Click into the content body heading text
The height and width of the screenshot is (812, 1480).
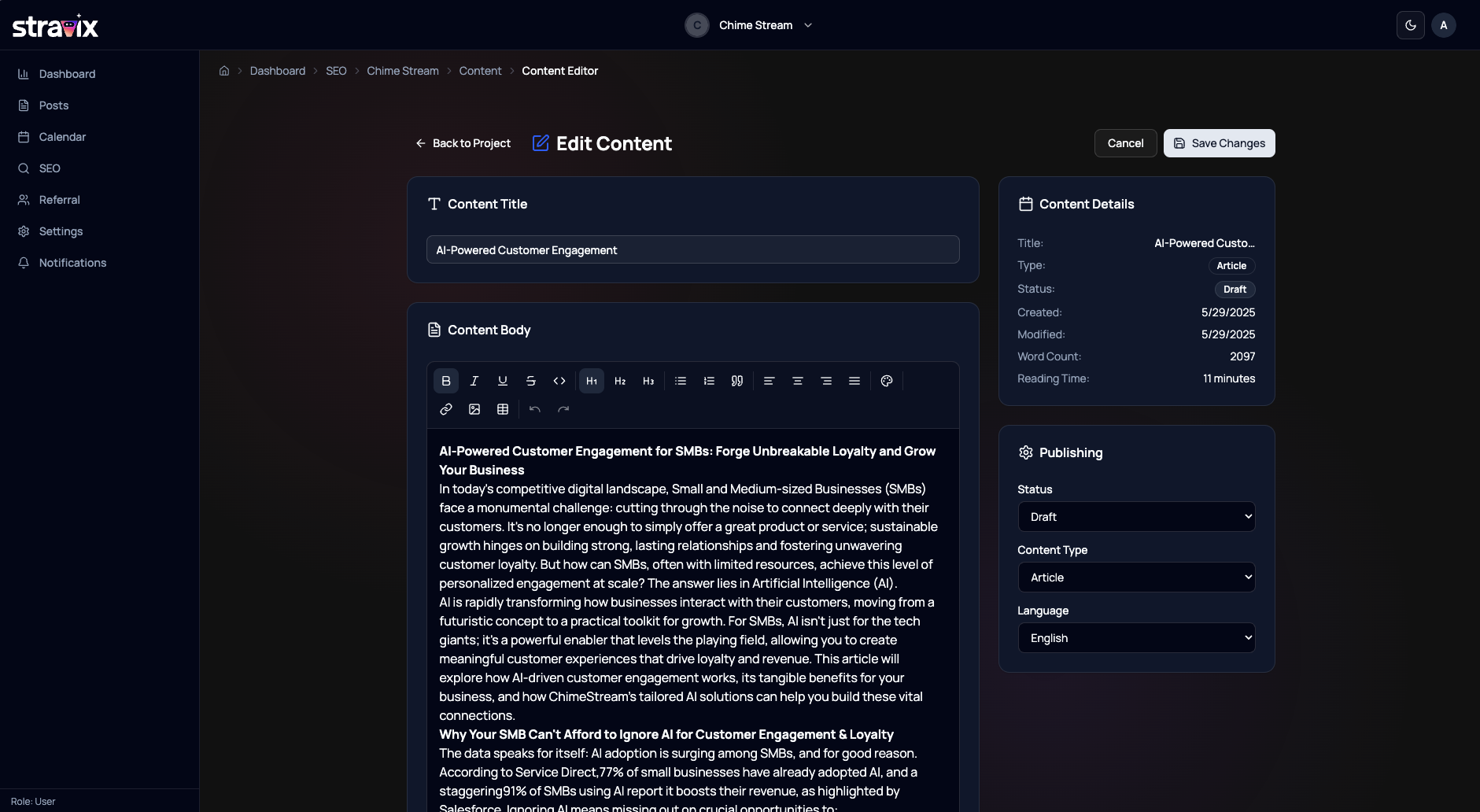(x=687, y=460)
